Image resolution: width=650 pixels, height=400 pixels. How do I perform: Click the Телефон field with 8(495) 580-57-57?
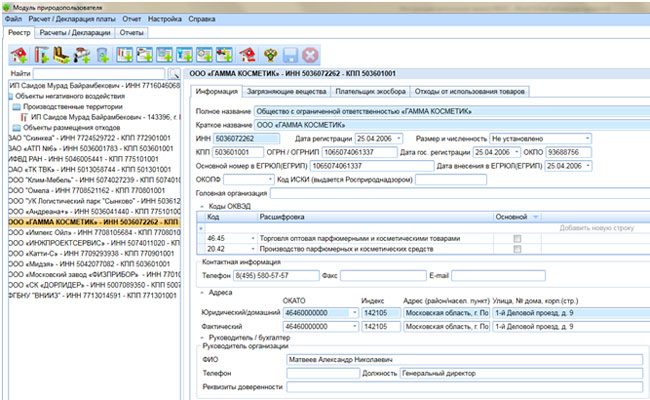pos(276,275)
